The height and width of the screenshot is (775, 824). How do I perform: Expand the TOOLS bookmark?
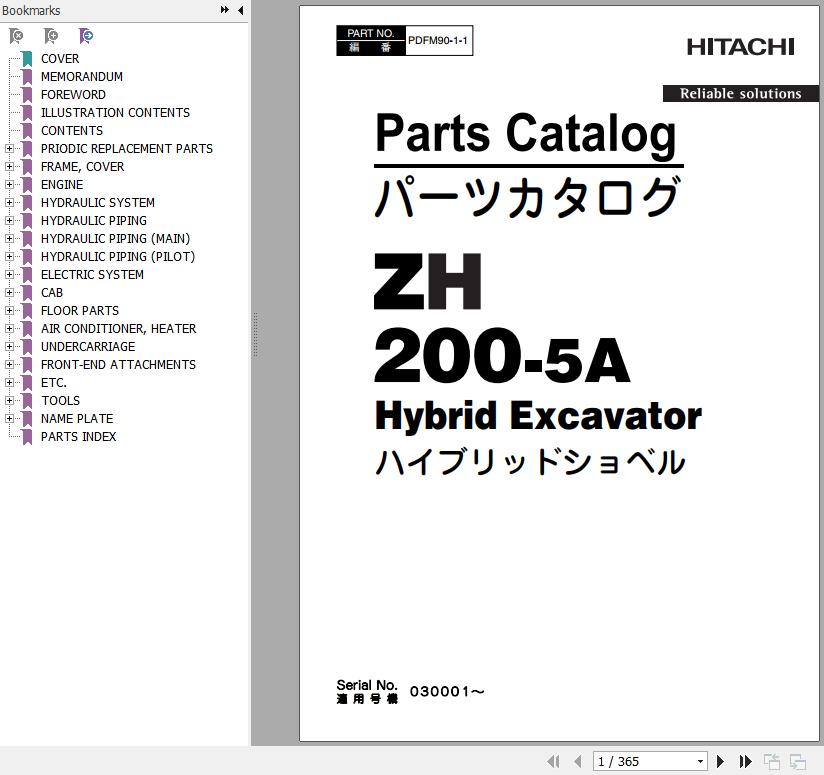(x=9, y=400)
